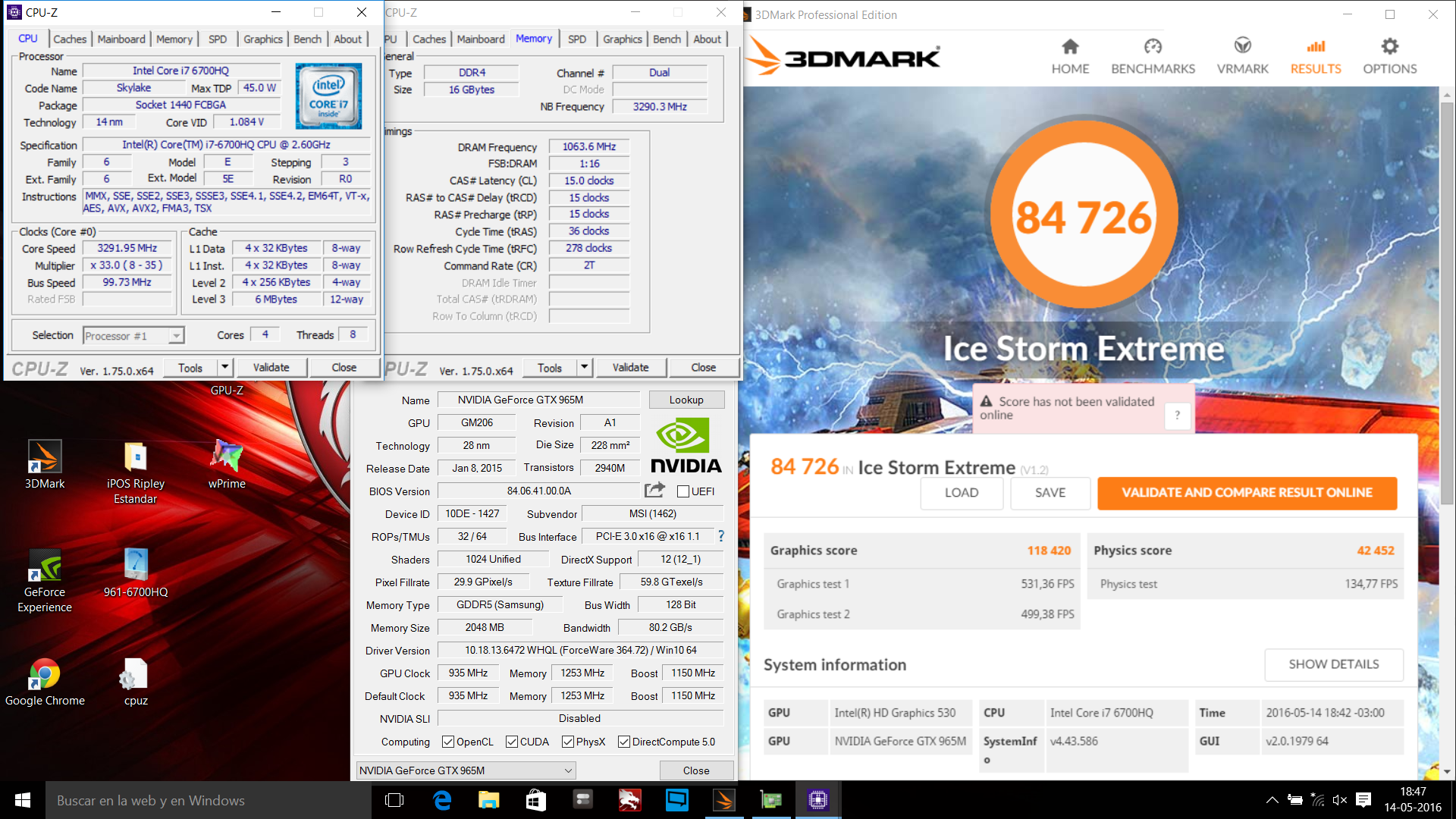Open the 961-6700HQ desktop file

136,573
